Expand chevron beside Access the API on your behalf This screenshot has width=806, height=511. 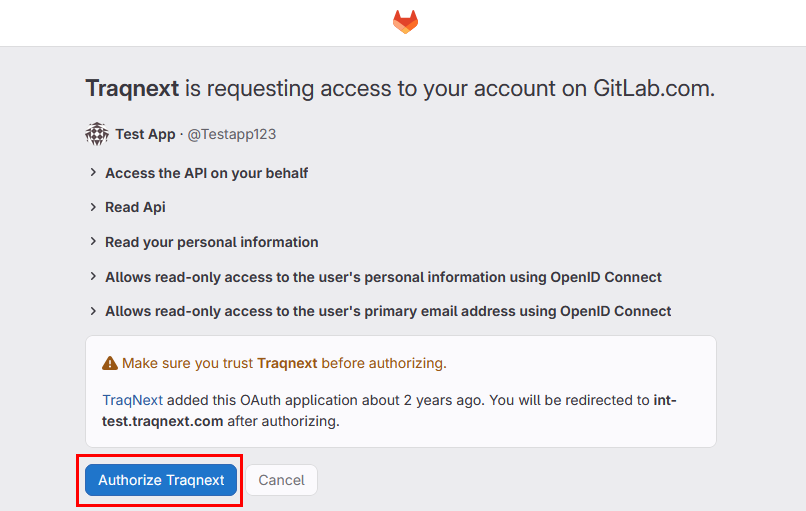pyautogui.click(x=94, y=173)
